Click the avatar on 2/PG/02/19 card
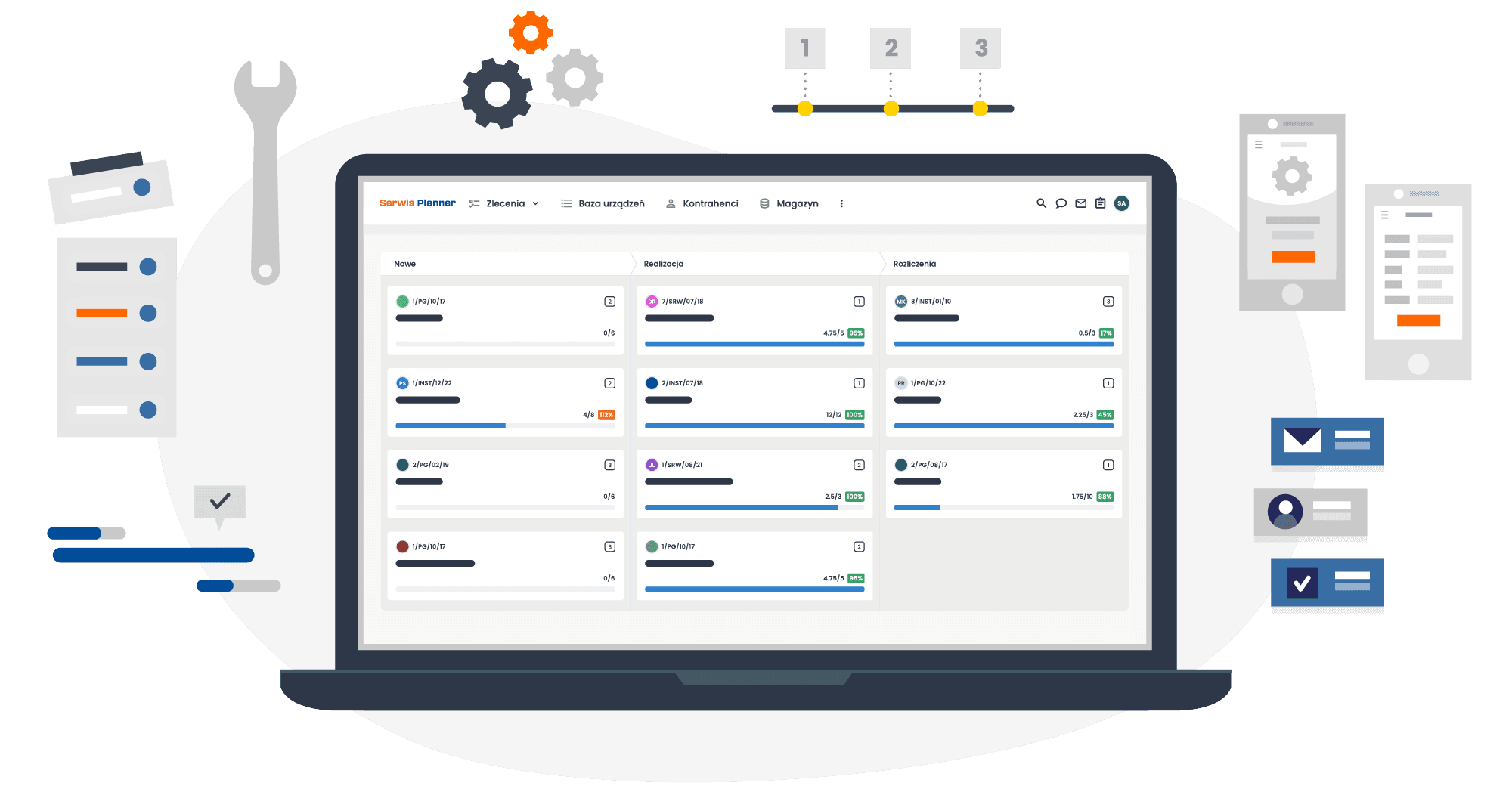Screen dimensions: 1512x792 point(402,465)
